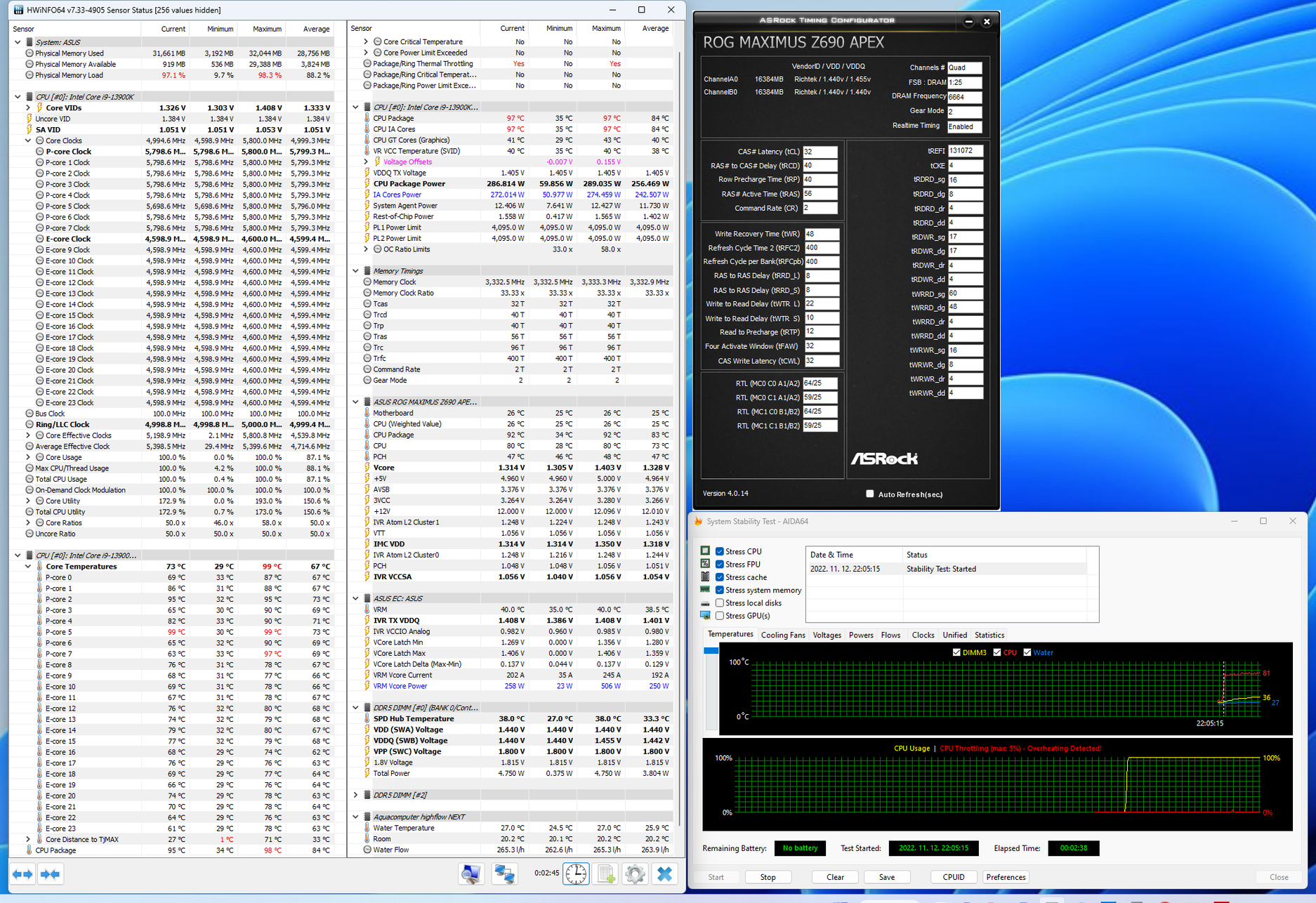Open the Statistics tab
The image size is (1316, 903).
(989, 635)
